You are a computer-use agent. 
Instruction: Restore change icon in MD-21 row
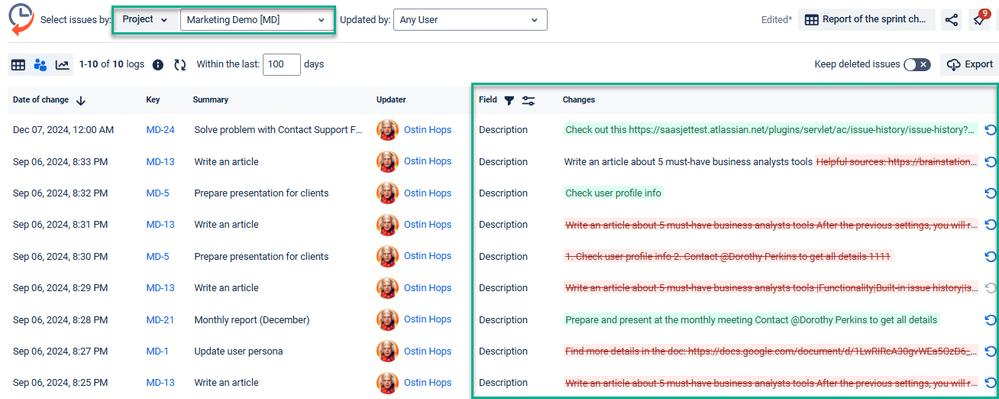click(x=990, y=319)
